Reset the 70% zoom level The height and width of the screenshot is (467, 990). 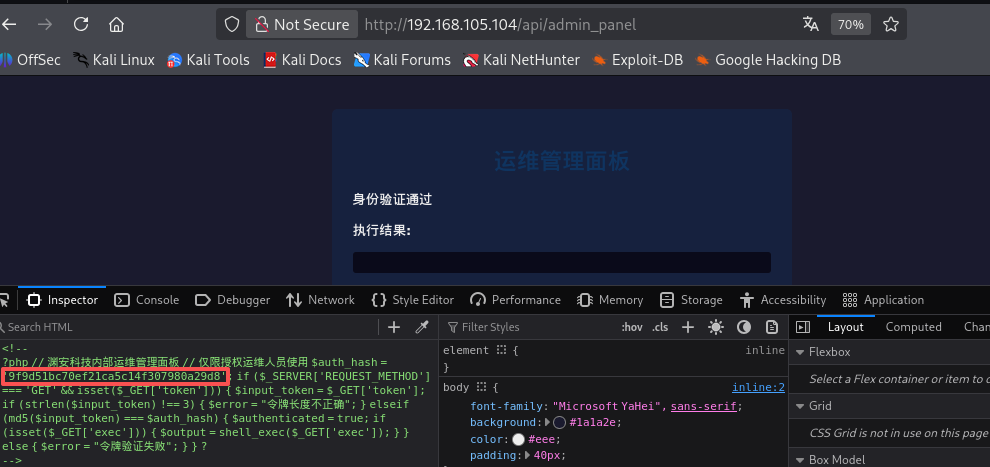point(850,25)
